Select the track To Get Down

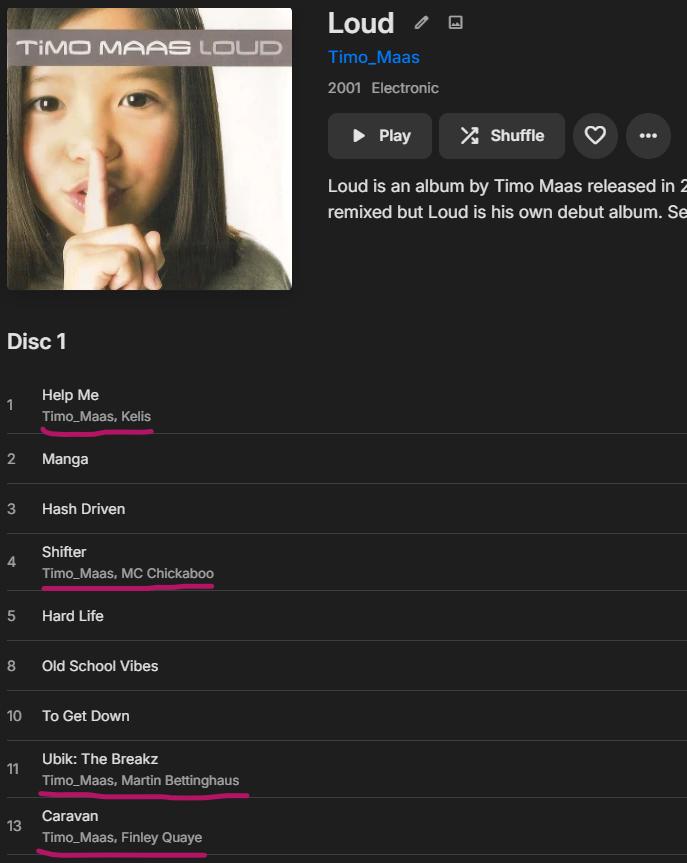point(85,716)
